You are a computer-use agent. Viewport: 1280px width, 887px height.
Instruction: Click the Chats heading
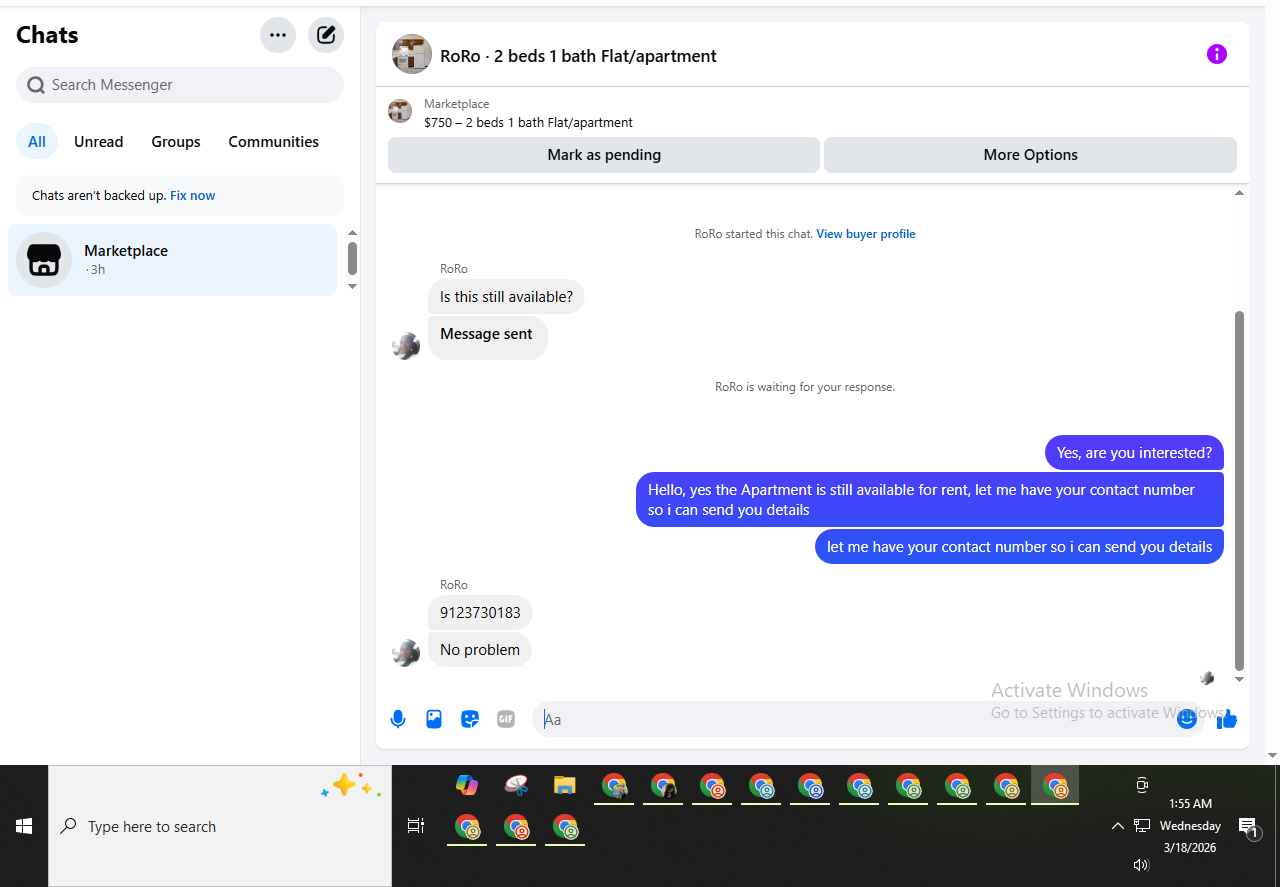47,35
